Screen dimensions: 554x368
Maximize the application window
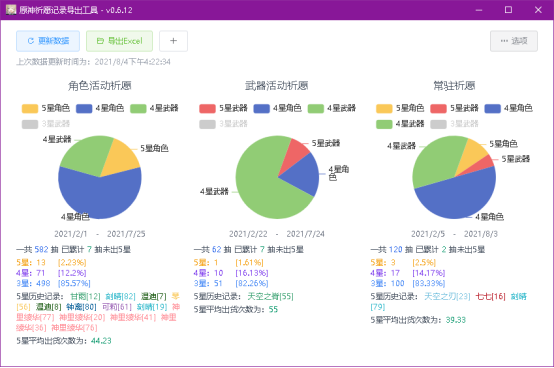(508, 10)
